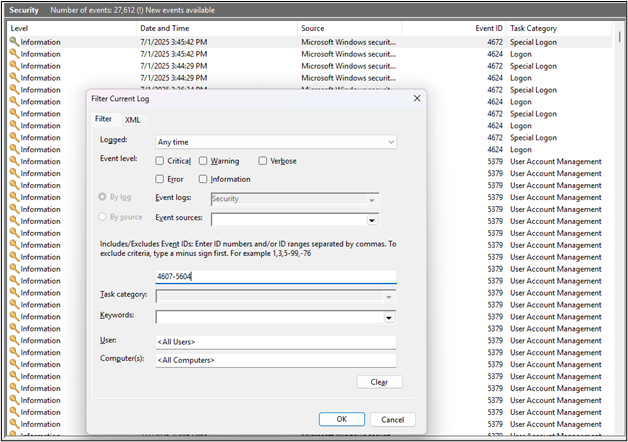The height and width of the screenshot is (442, 628).
Task: Close the Filter Current Log dialog
Action: tap(415, 98)
